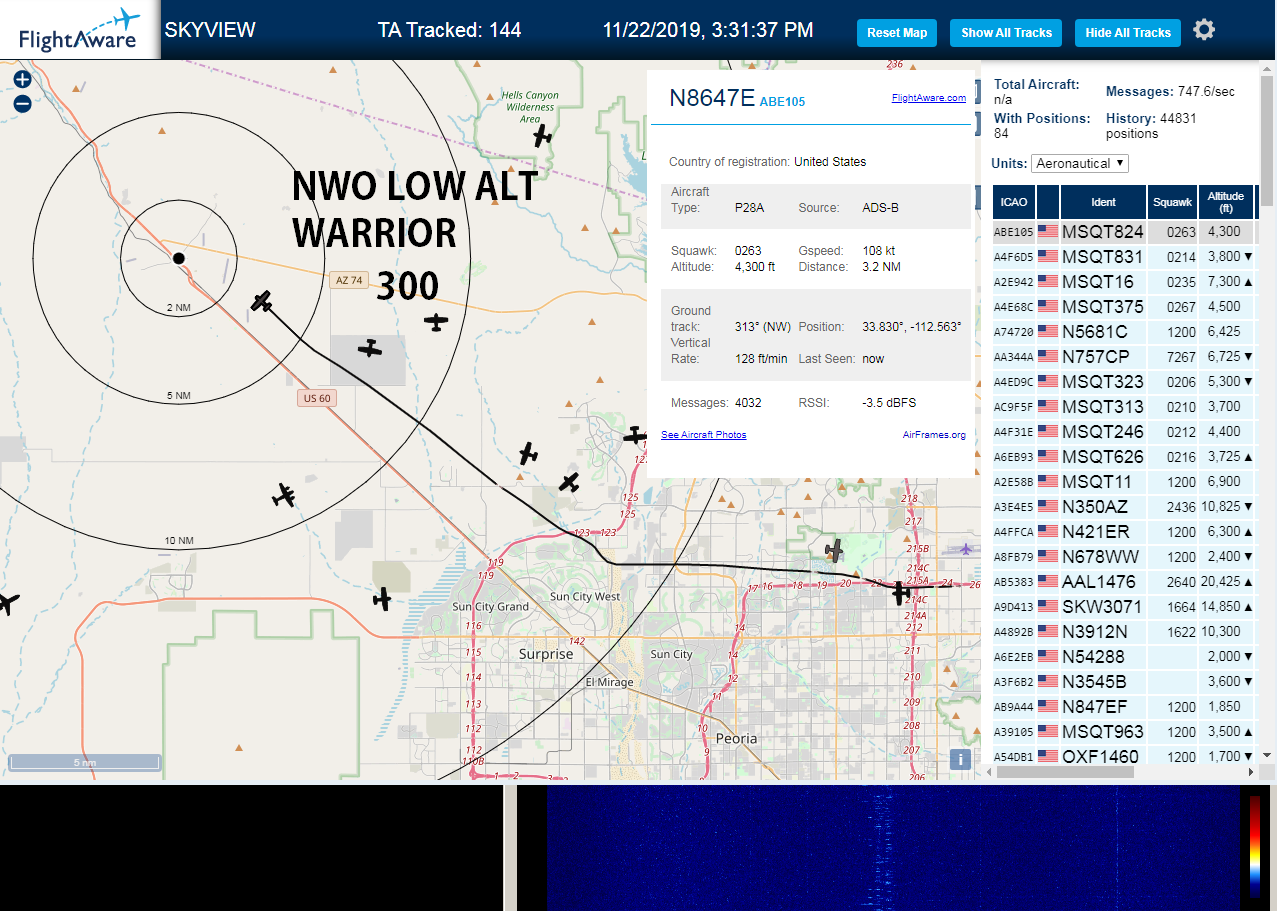The image size is (1277, 911).
Task: Select aircraft icon near Hells Canyon Wilderness Area
Action: click(x=542, y=135)
